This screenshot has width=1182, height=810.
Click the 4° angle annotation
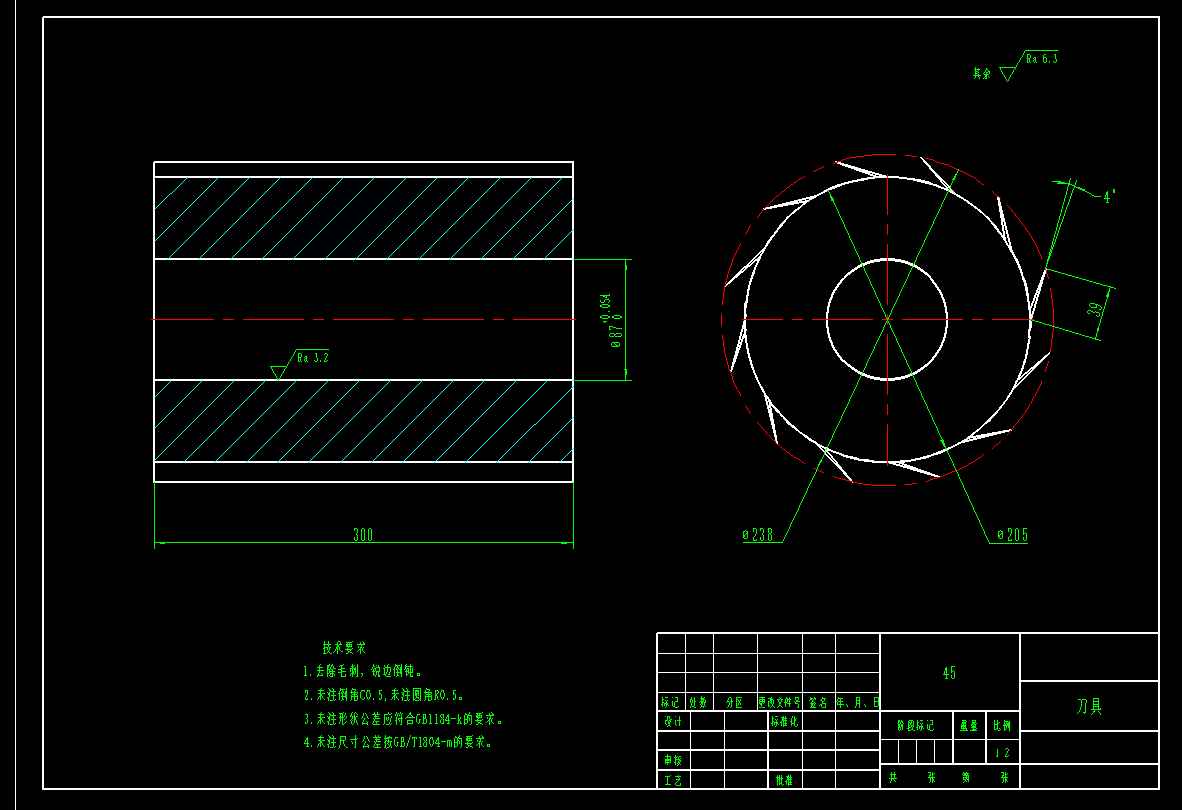click(x=1109, y=197)
